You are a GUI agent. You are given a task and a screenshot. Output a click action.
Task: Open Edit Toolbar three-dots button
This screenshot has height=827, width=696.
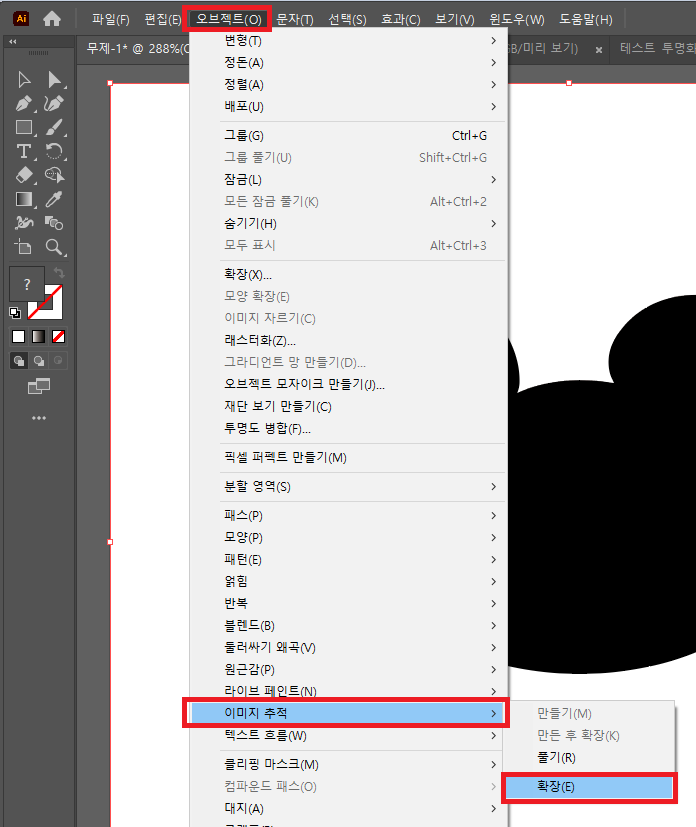click(38, 418)
